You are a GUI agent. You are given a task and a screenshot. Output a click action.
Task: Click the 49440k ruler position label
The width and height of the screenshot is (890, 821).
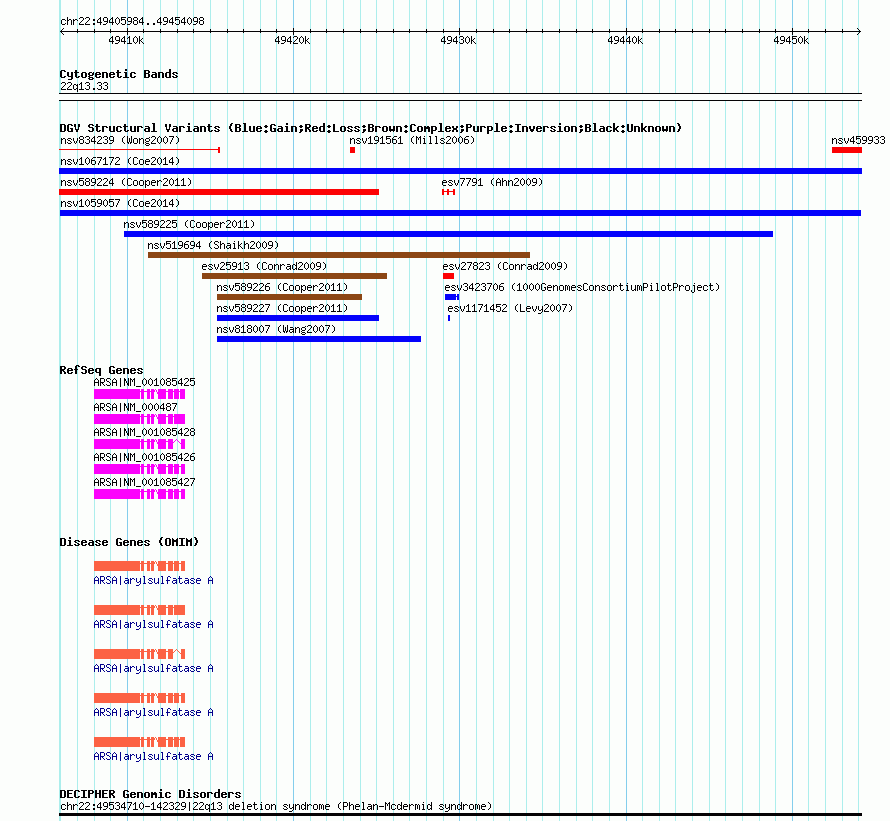(x=625, y=40)
